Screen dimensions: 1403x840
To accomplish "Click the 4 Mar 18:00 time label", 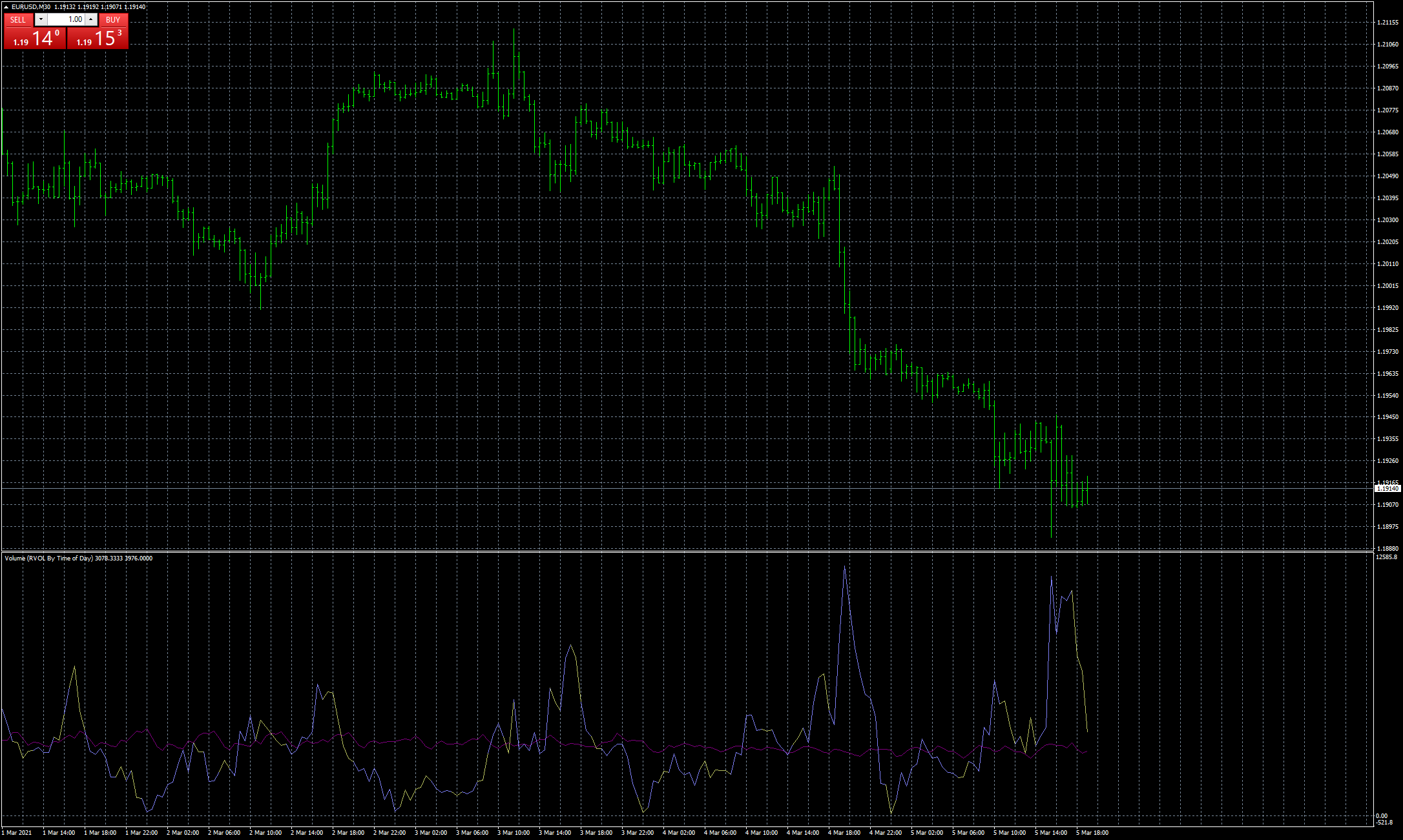I will click(844, 833).
